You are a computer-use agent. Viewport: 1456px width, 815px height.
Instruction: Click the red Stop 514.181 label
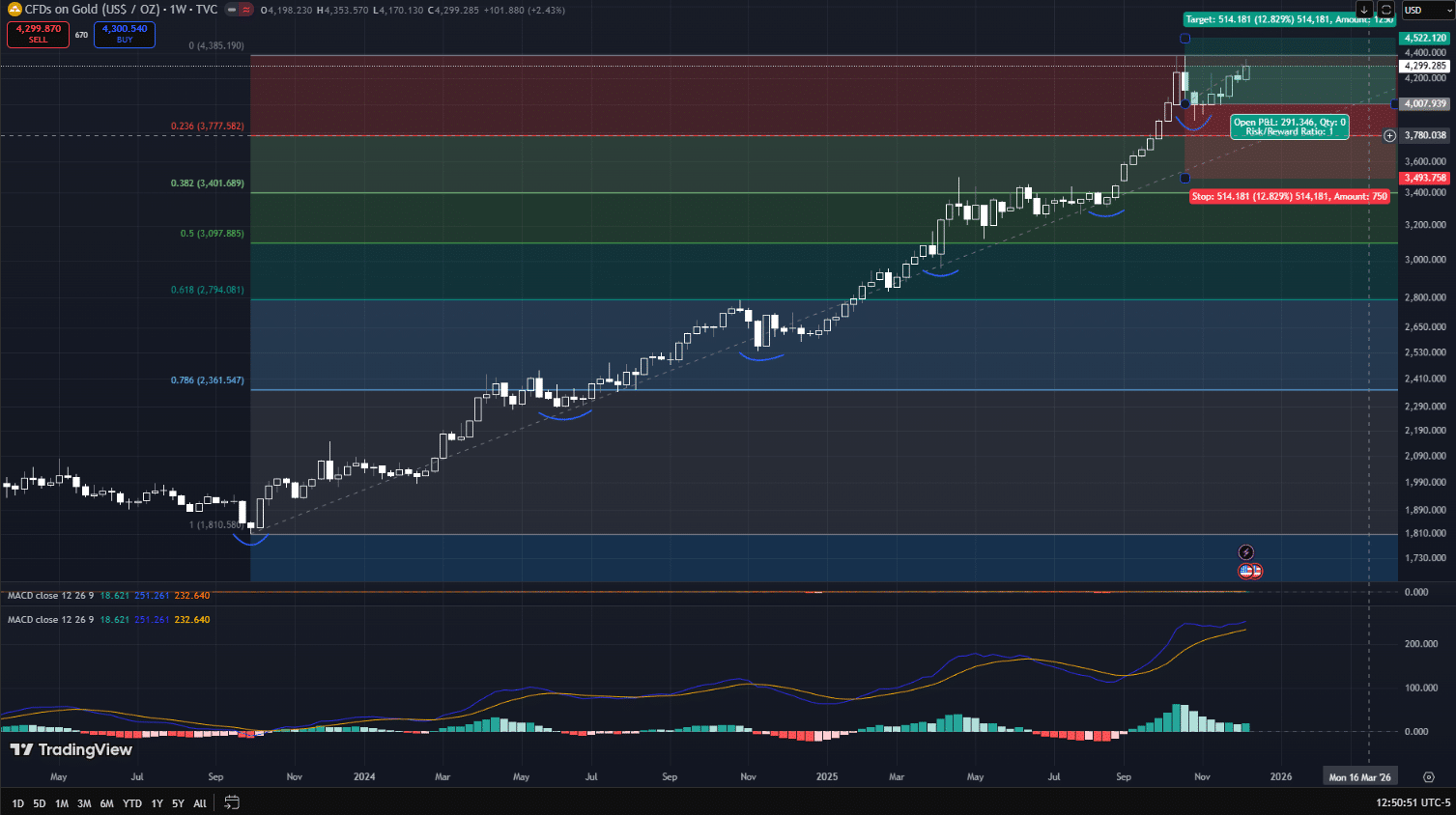[1289, 196]
